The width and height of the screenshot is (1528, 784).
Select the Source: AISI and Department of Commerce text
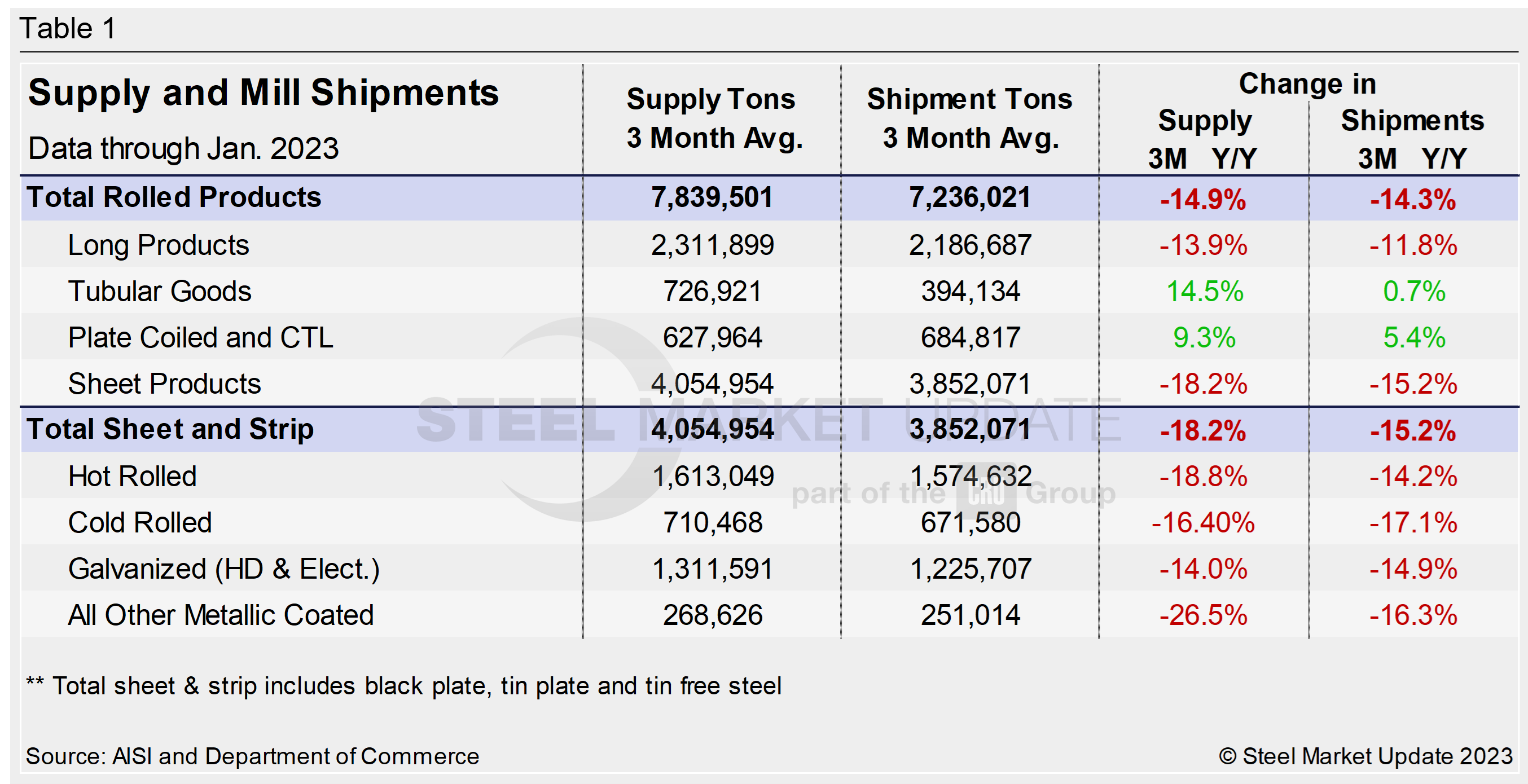[x=252, y=756]
